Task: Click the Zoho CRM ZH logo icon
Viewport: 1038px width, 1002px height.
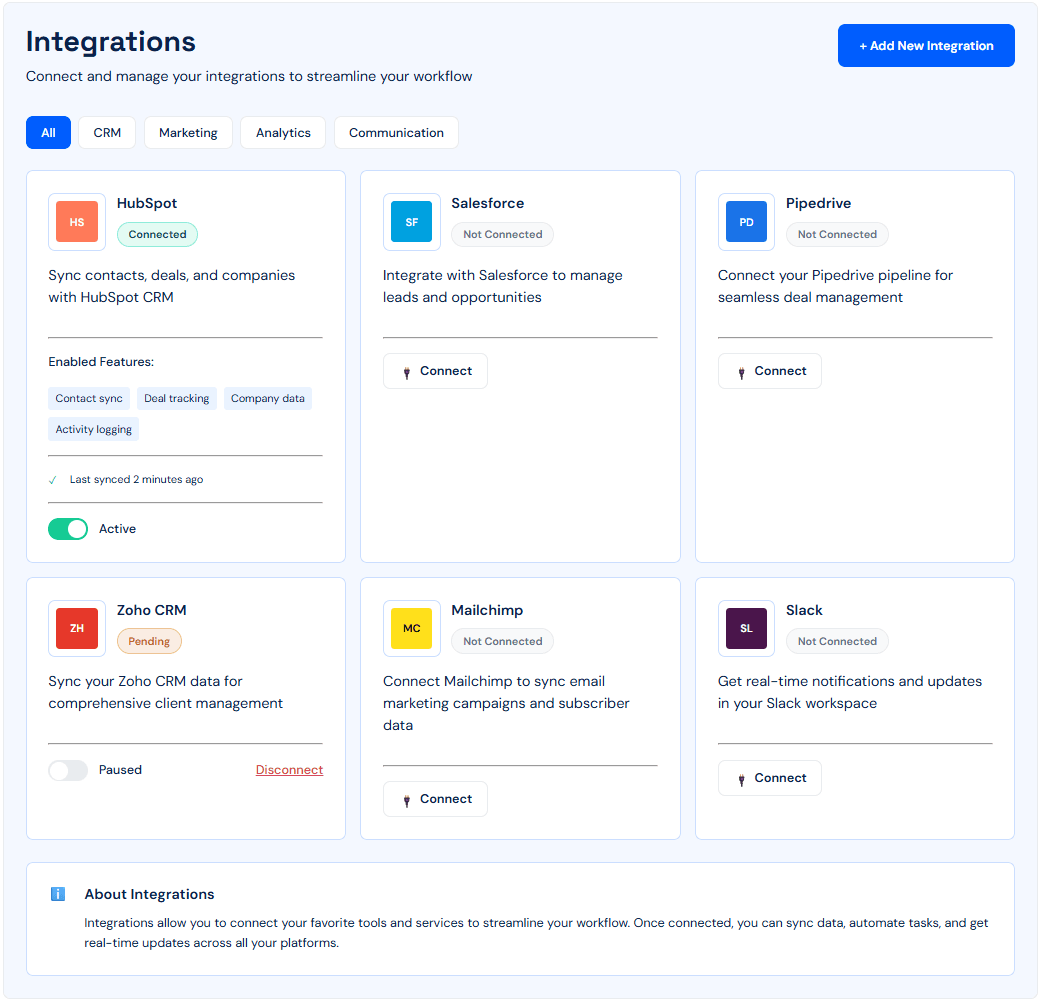Action: (77, 628)
